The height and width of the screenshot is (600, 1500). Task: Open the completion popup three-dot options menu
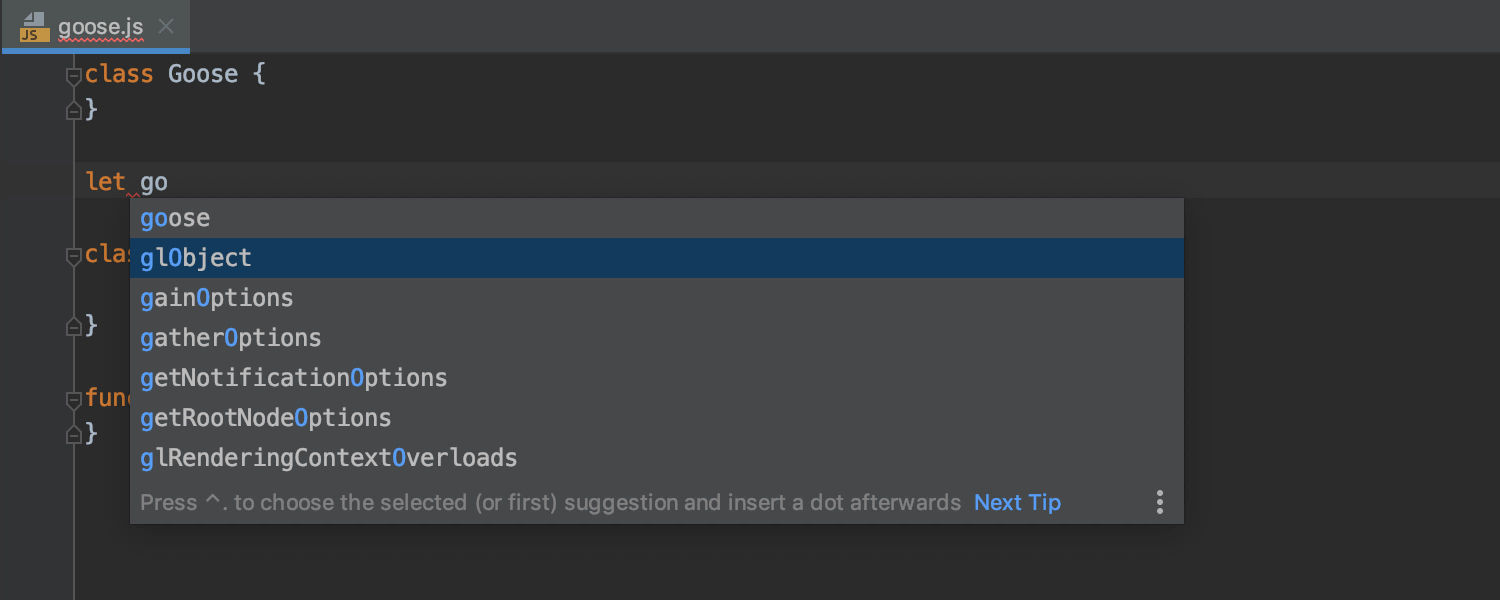pyautogui.click(x=1159, y=502)
